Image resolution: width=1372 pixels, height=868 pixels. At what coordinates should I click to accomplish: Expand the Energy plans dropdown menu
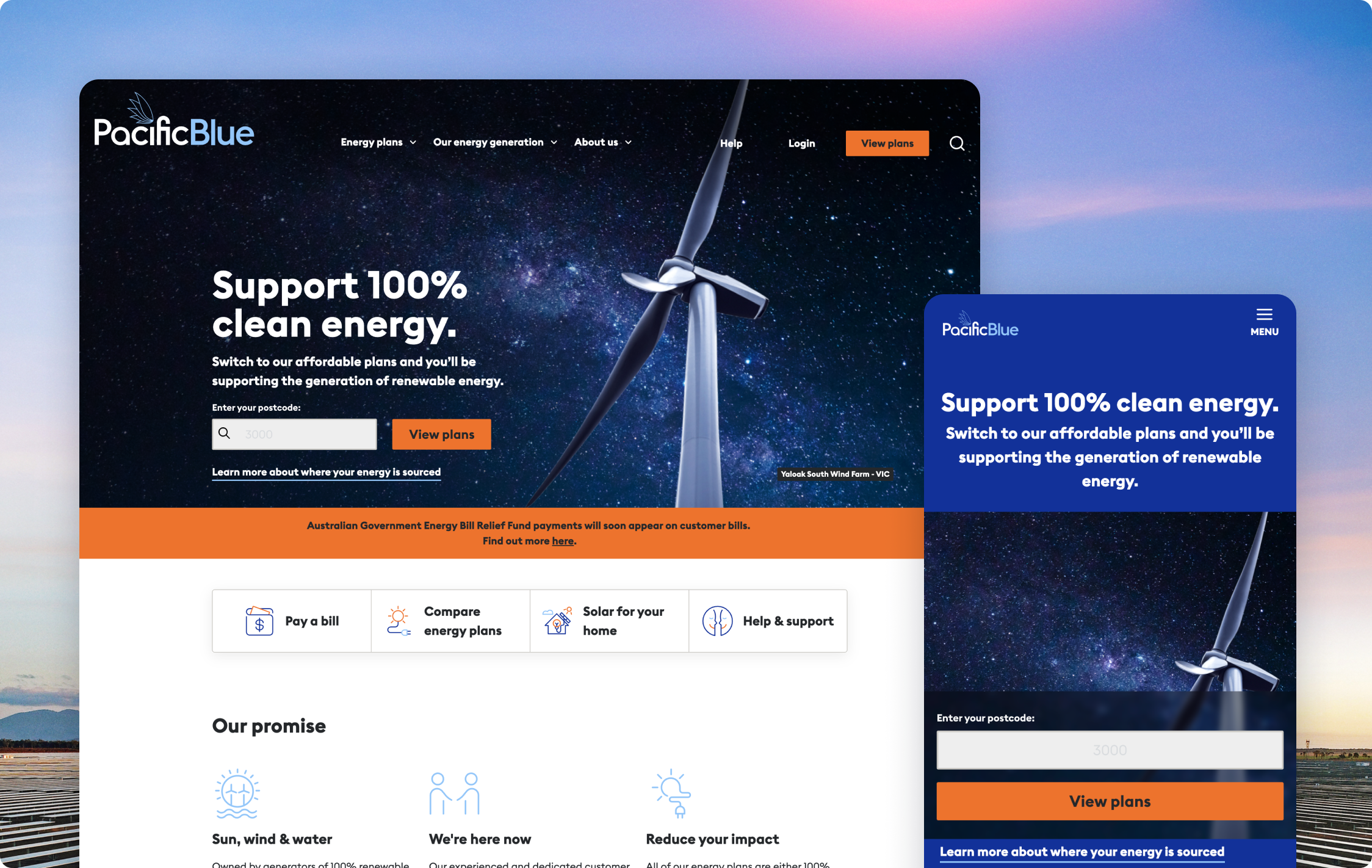coord(378,142)
